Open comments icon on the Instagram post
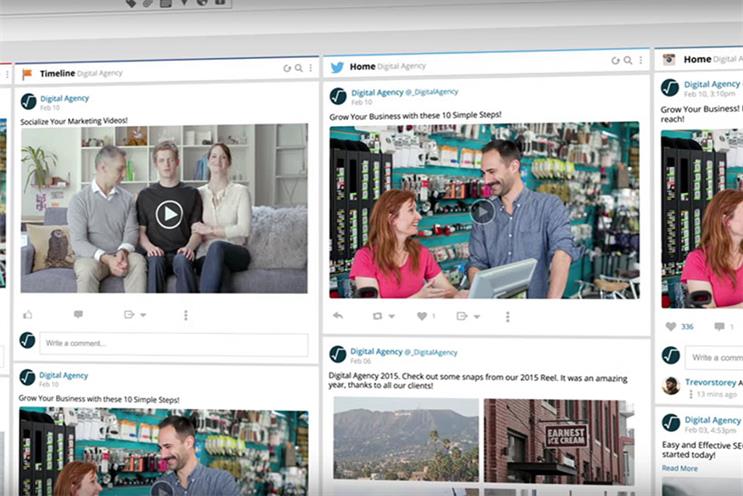This screenshot has width=743, height=496. click(719, 326)
